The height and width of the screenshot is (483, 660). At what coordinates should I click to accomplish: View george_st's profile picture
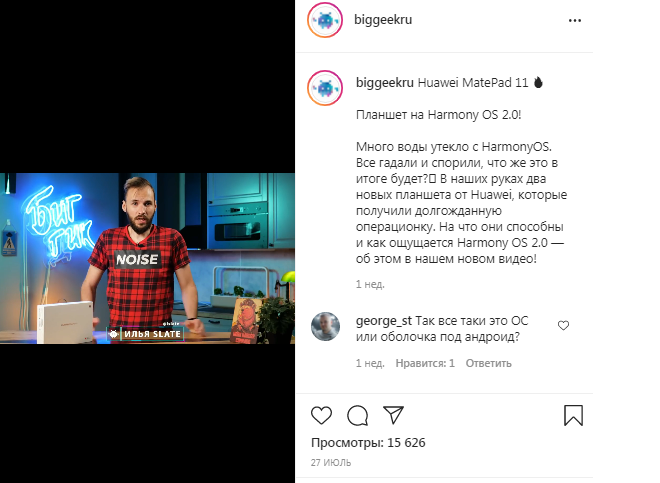pos(325,326)
